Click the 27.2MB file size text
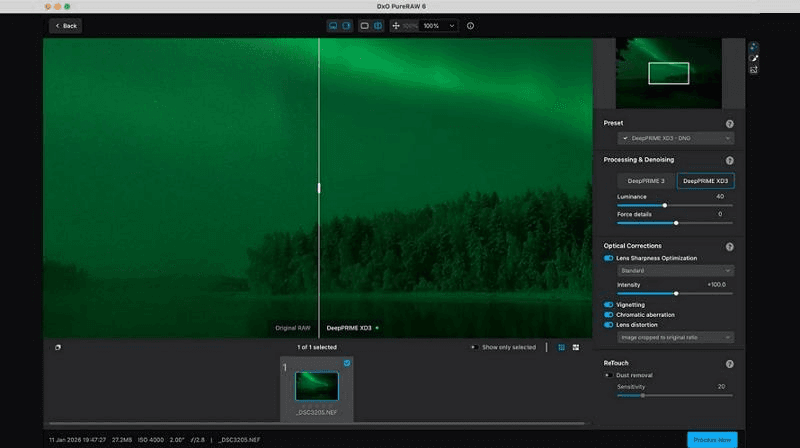 (122, 440)
